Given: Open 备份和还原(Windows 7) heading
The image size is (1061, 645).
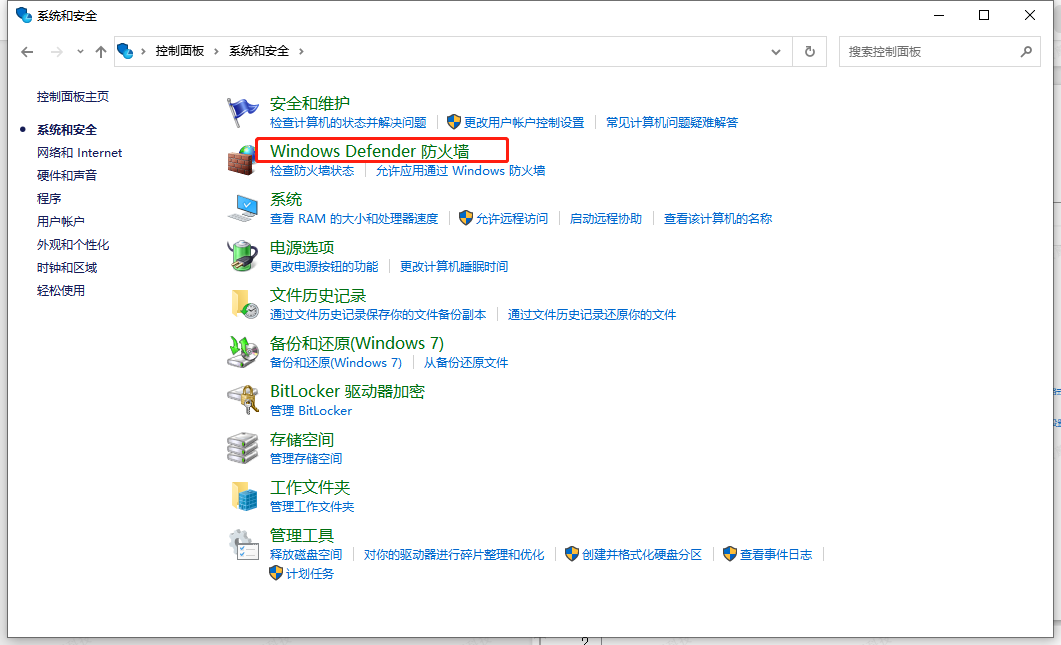Looking at the screenshot, I should pos(357,344).
